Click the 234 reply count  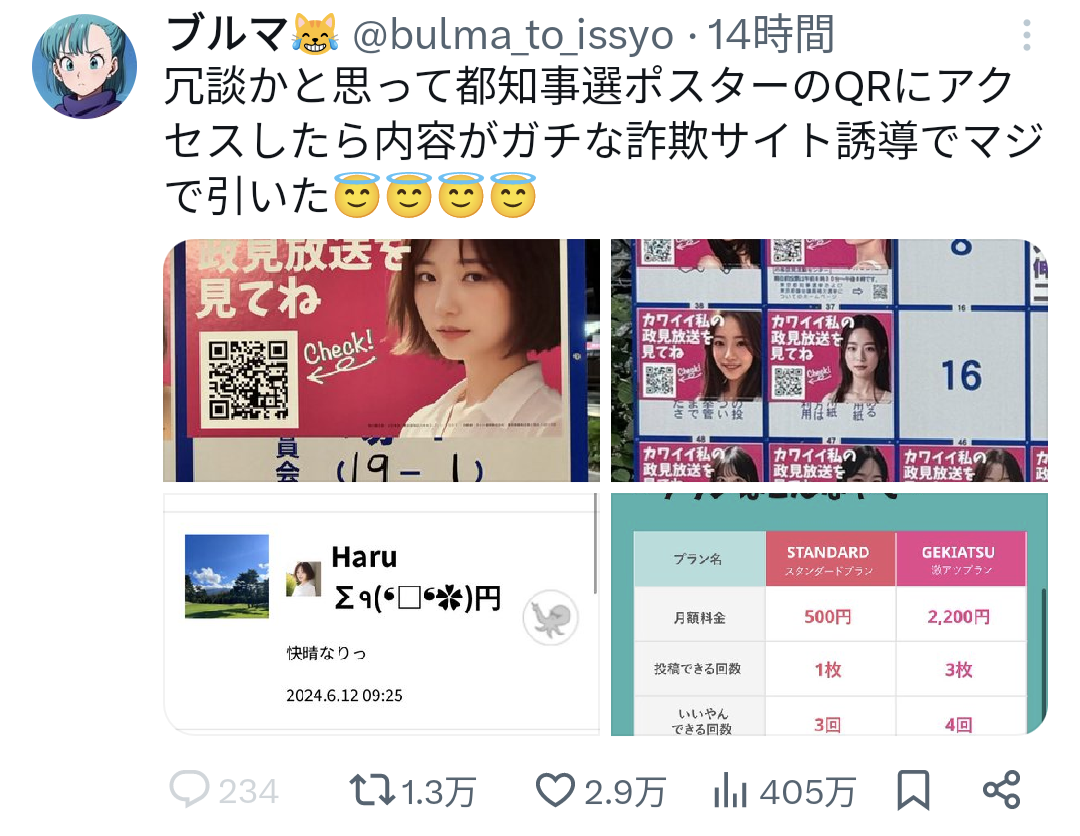coord(249,791)
